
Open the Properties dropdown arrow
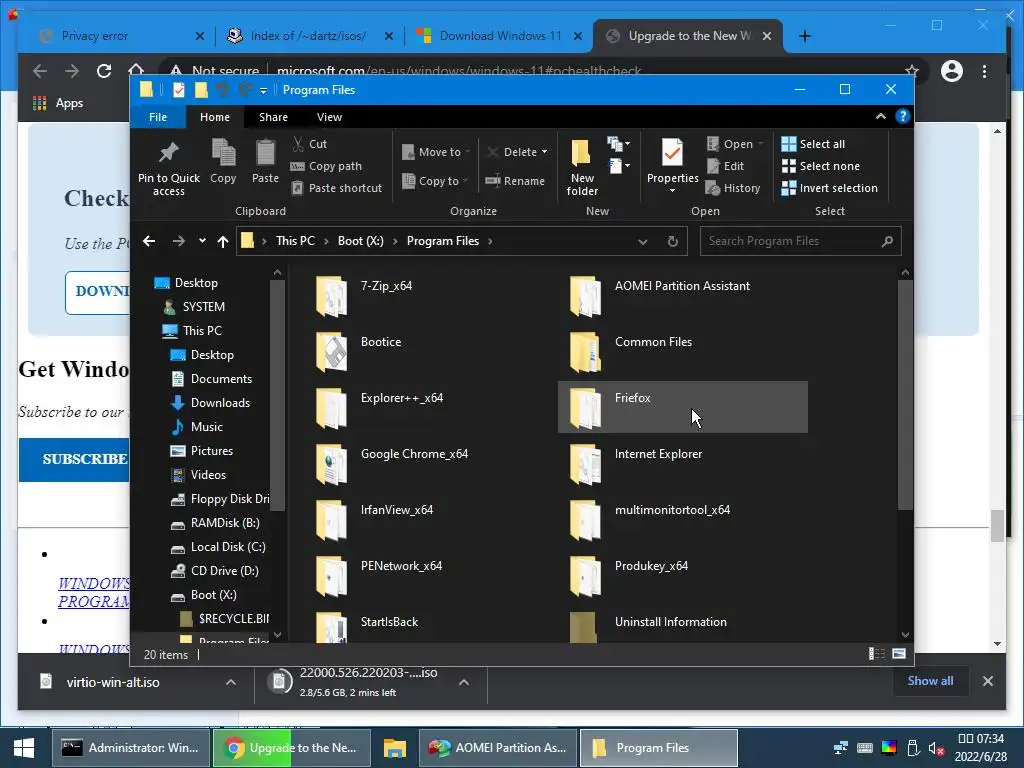tap(672, 191)
